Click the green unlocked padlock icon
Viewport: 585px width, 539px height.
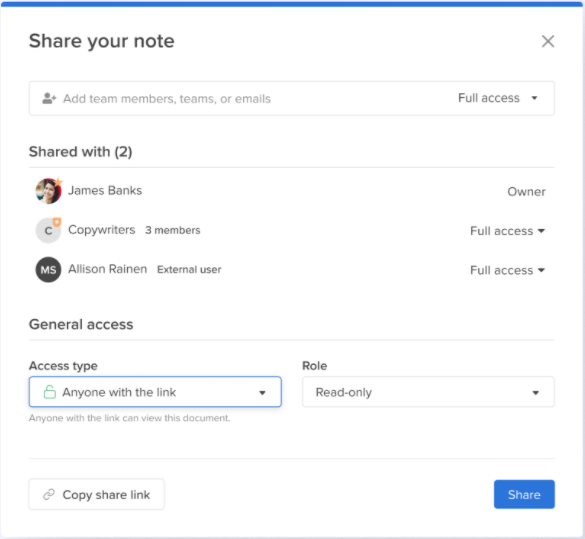[x=50, y=392]
